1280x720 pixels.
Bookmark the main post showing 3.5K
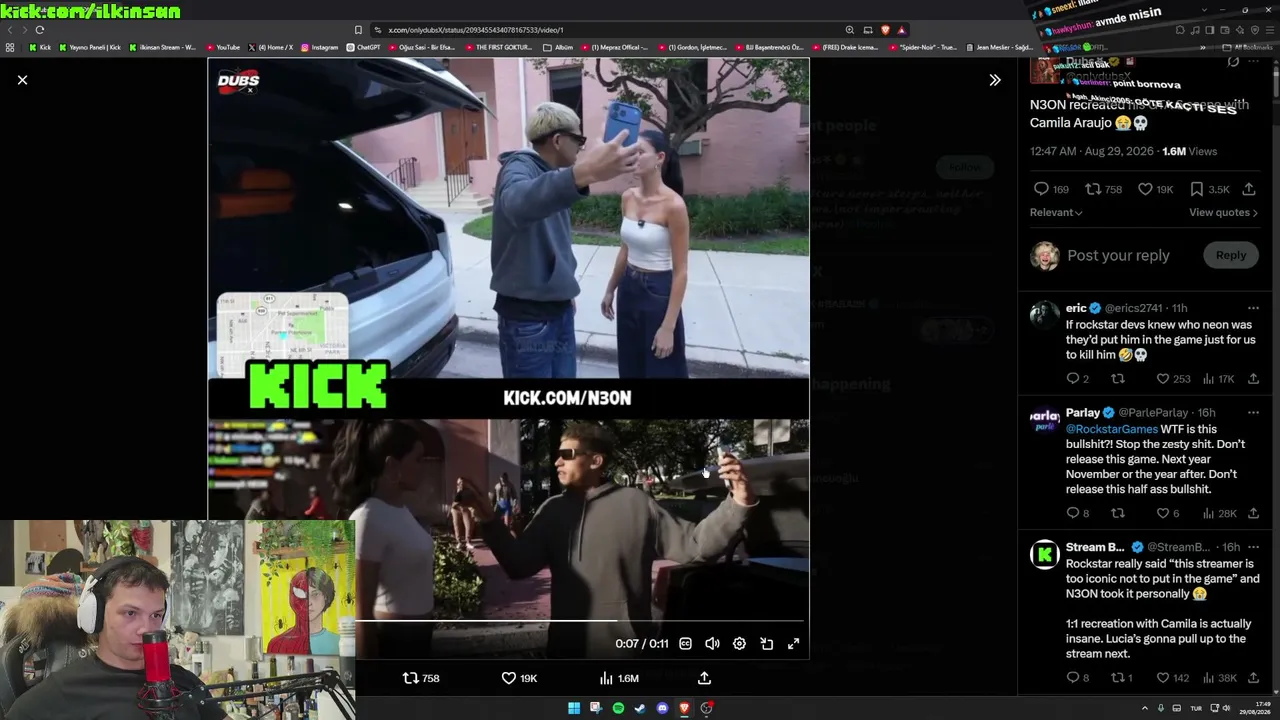point(1209,189)
